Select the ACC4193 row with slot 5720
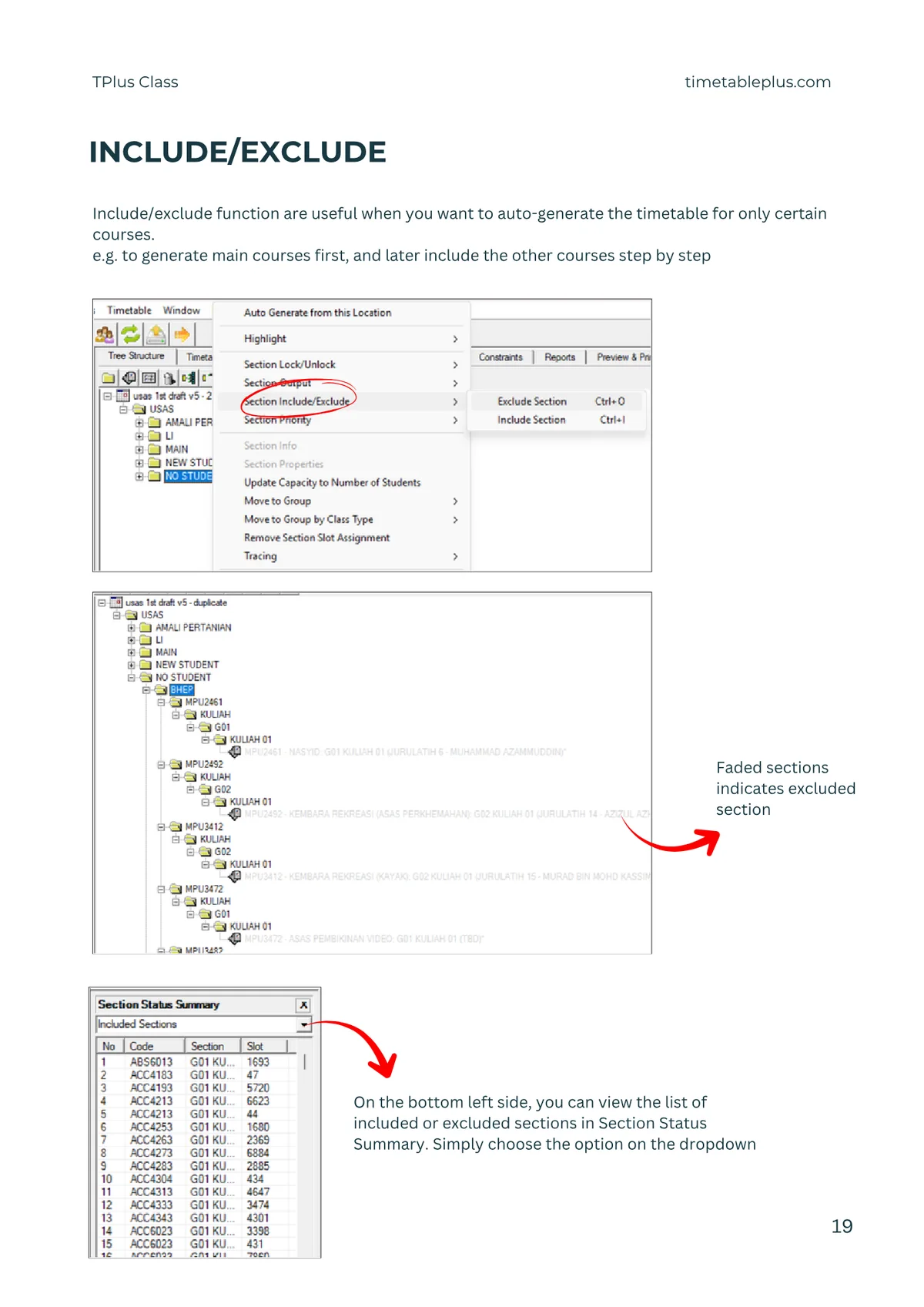This screenshot has height=1307, width=924. point(196,1087)
